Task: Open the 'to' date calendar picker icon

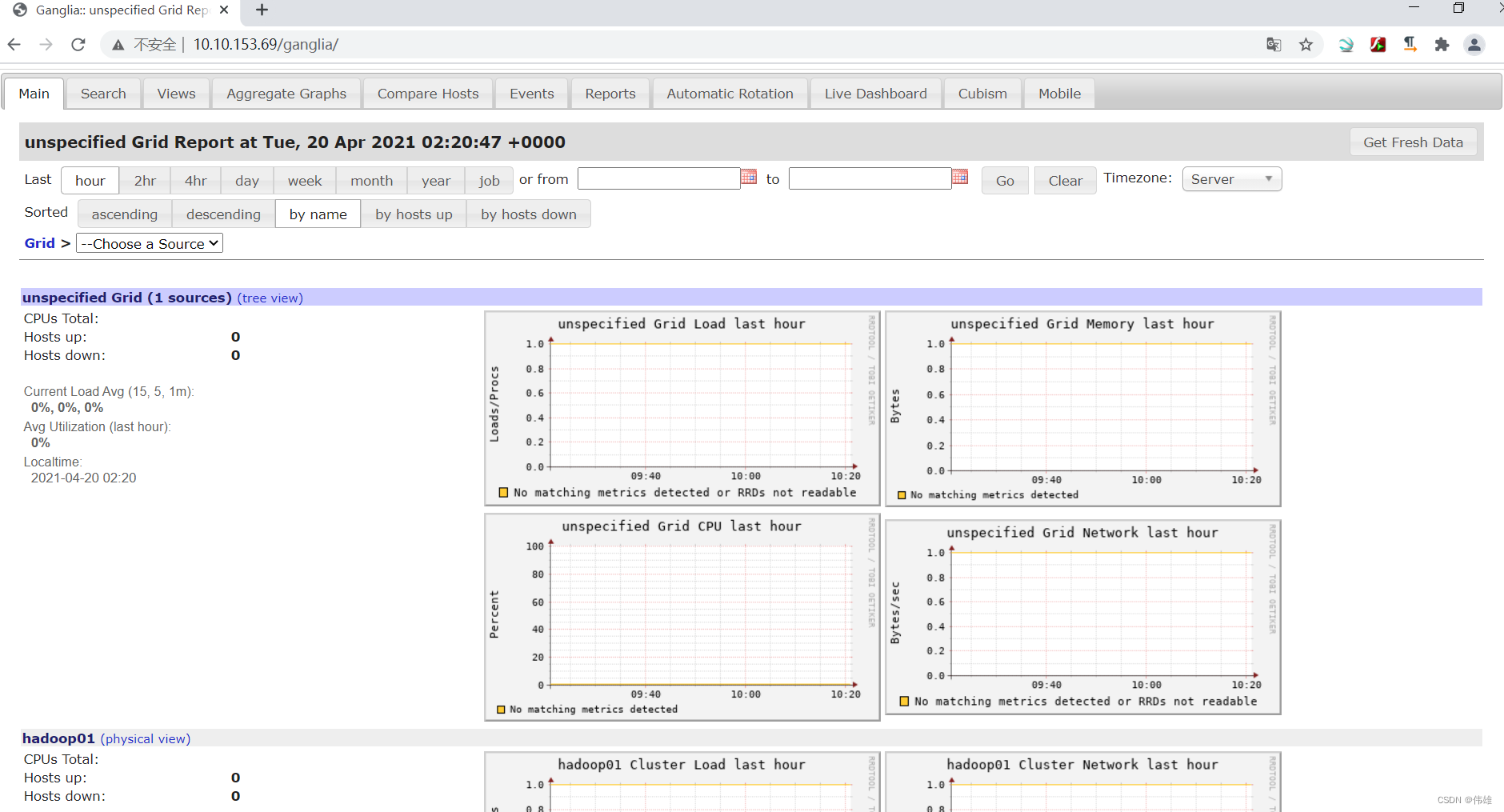Action: coord(960,177)
